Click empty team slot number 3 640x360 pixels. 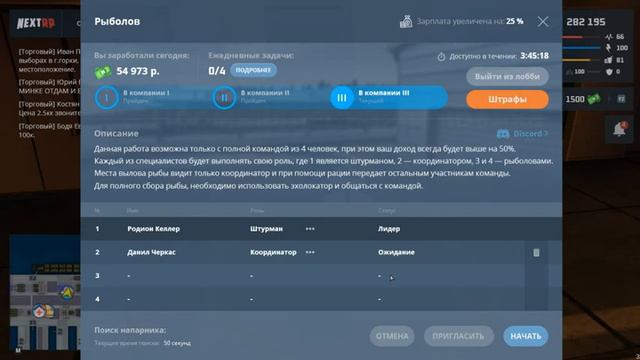[x=321, y=276]
